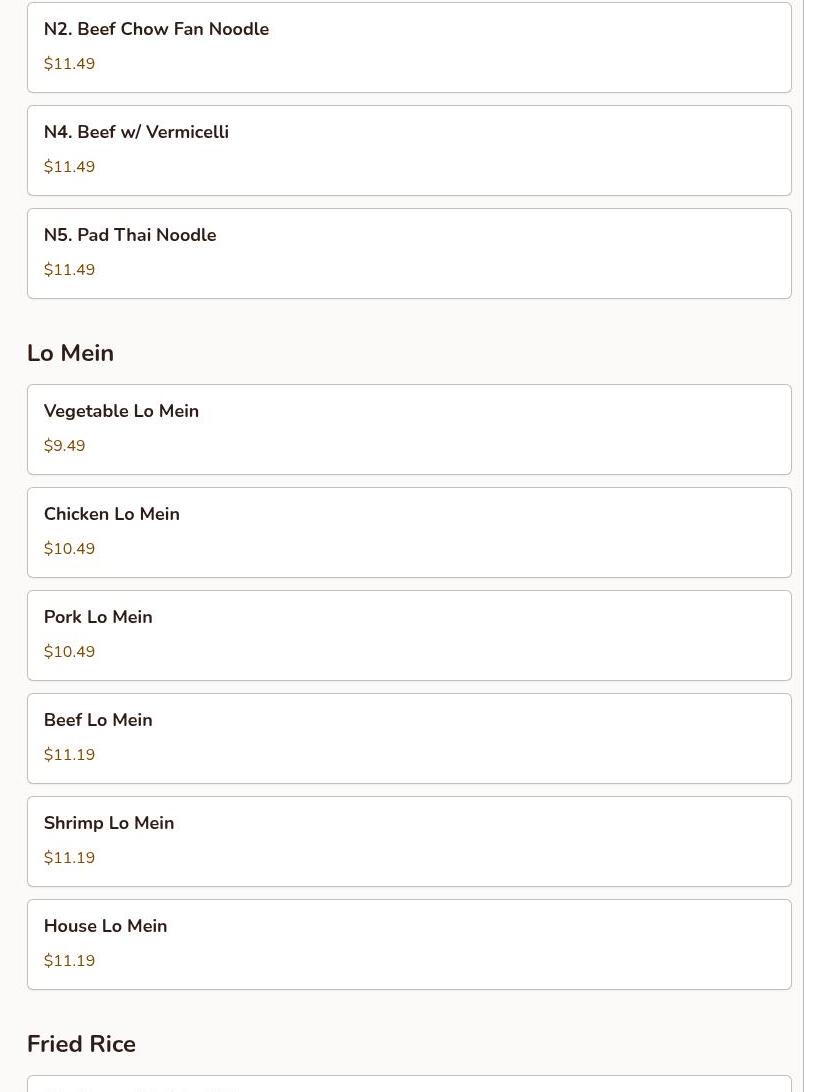824x1092 pixels.
Task: Click the $11.49 price under N4. Beef w/ Vermicelli
Action: 69,166
